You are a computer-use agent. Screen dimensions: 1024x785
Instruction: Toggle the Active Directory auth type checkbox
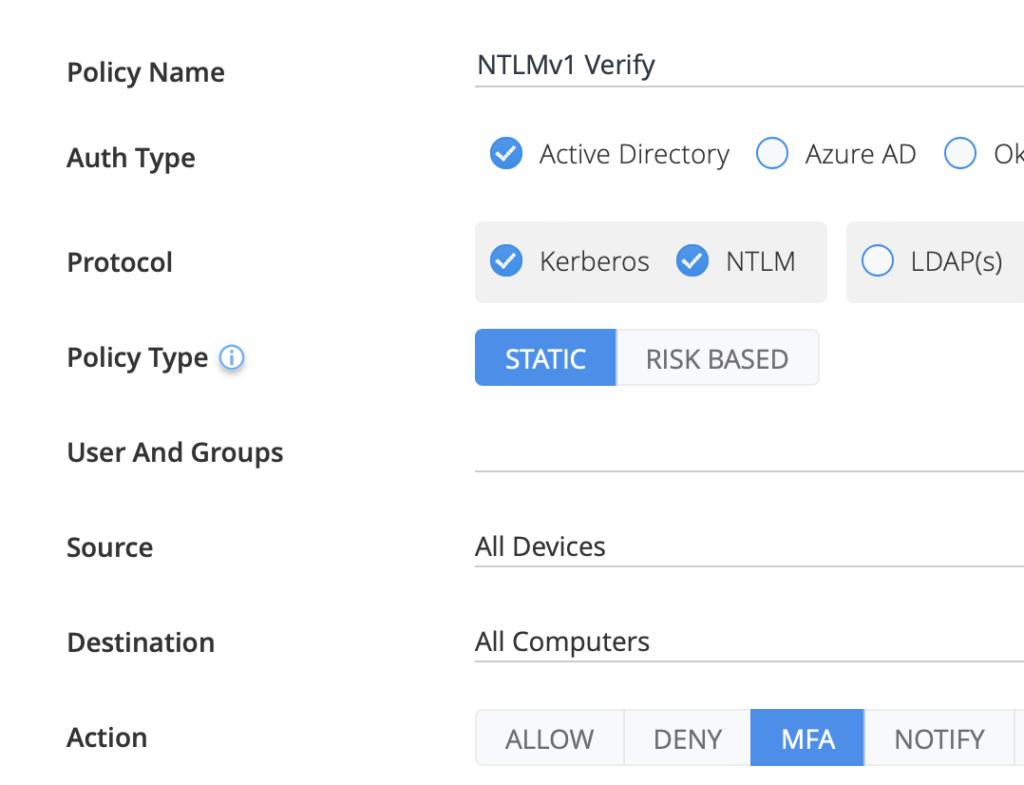tap(506, 154)
